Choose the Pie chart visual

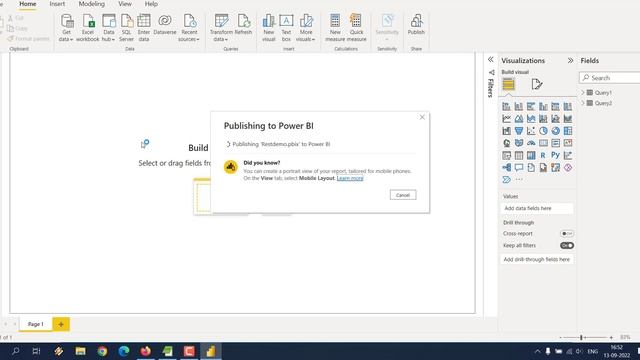coord(543,131)
